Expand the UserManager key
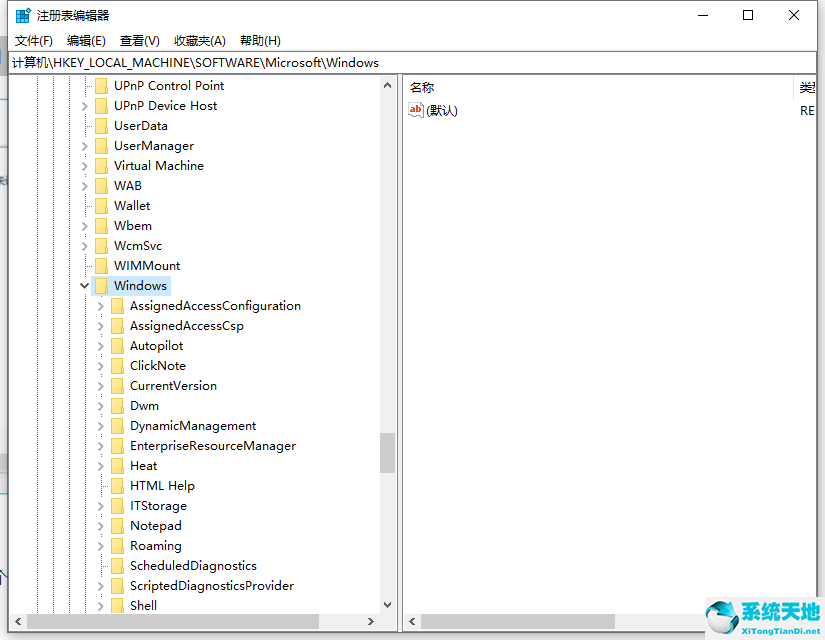This screenshot has height=640, width=825. [84, 145]
